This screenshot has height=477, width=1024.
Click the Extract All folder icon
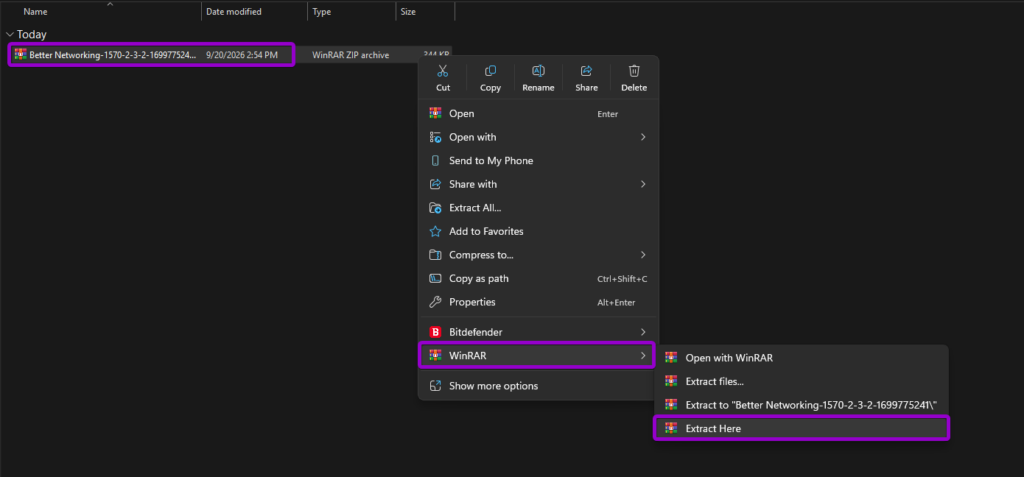435,208
